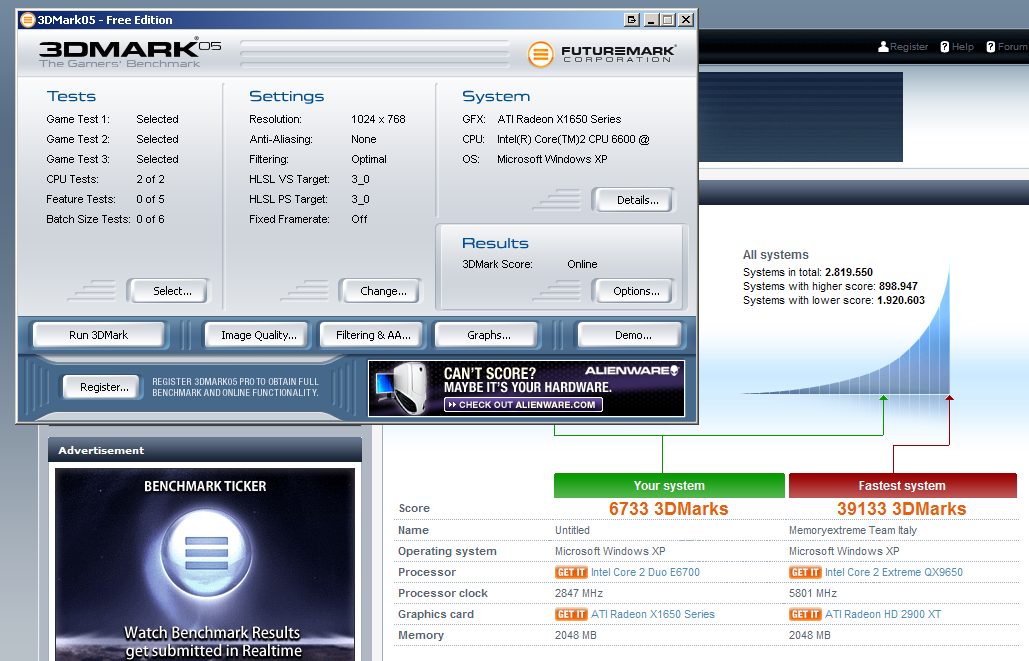The width and height of the screenshot is (1029, 661).
Task: Open the Select tests dialog
Action: click(x=168, y=291)
